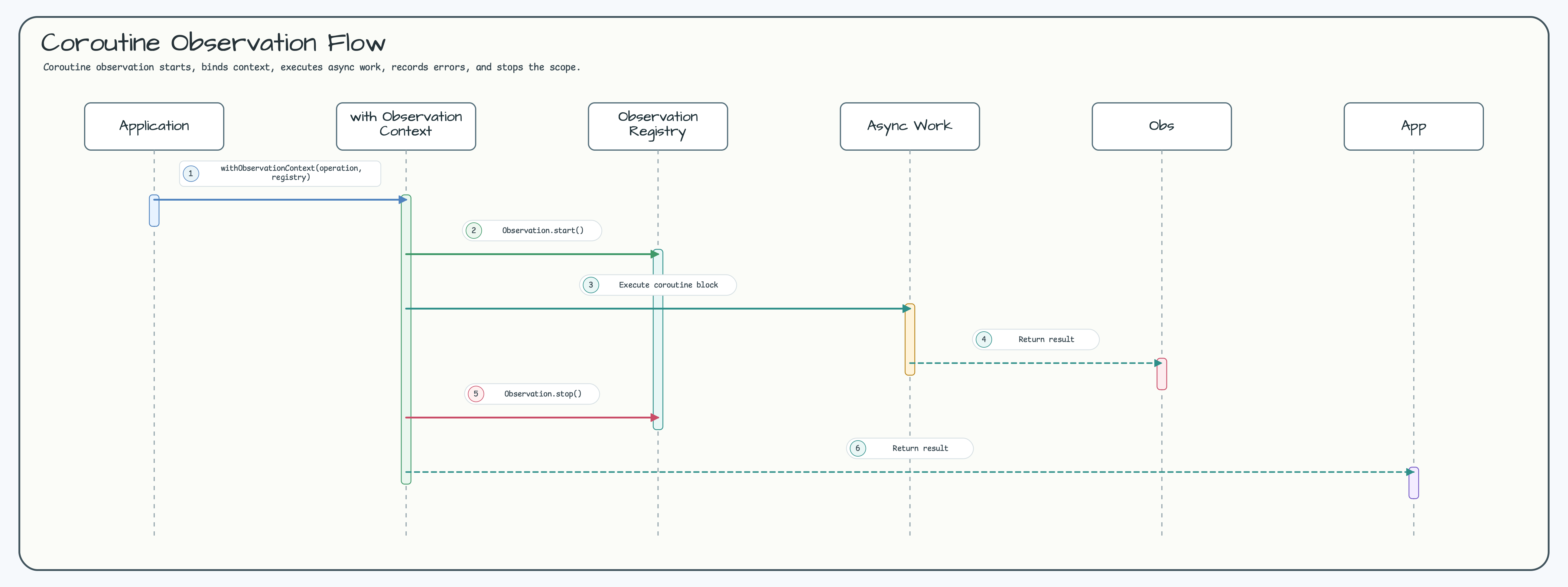The width and height of the screenshot is (1568, 587).
Task: Click the subtitle describing coroutine observation
Action: click(x=312, y=67)
